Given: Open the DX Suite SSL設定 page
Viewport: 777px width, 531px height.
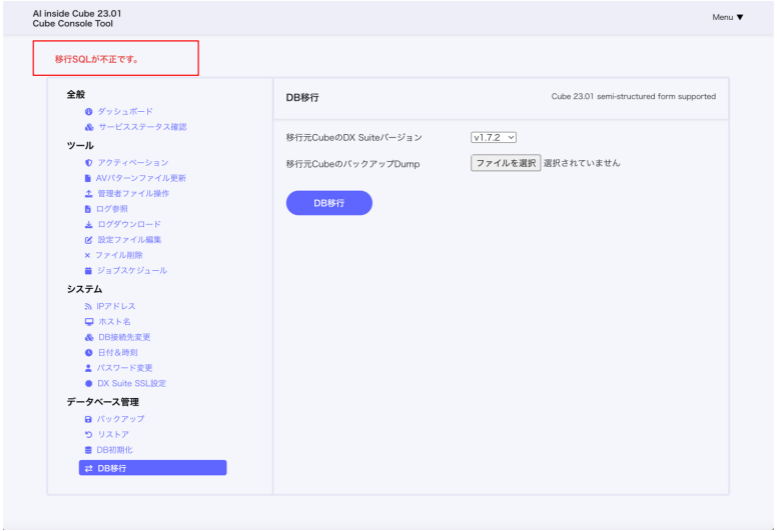Looking at the screenshot, I should tap(131, 383).
